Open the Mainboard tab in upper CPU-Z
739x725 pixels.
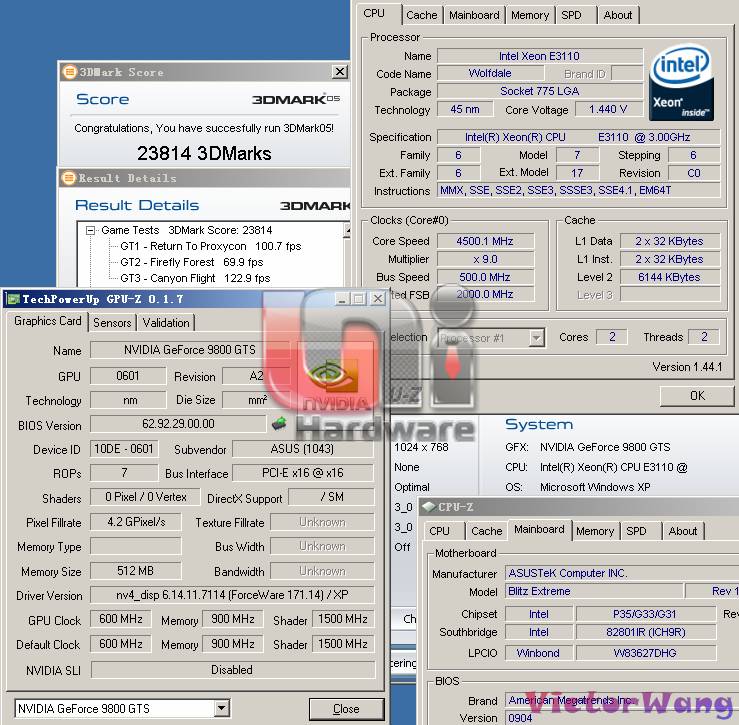pyautogui.click(x=474, y=15)
